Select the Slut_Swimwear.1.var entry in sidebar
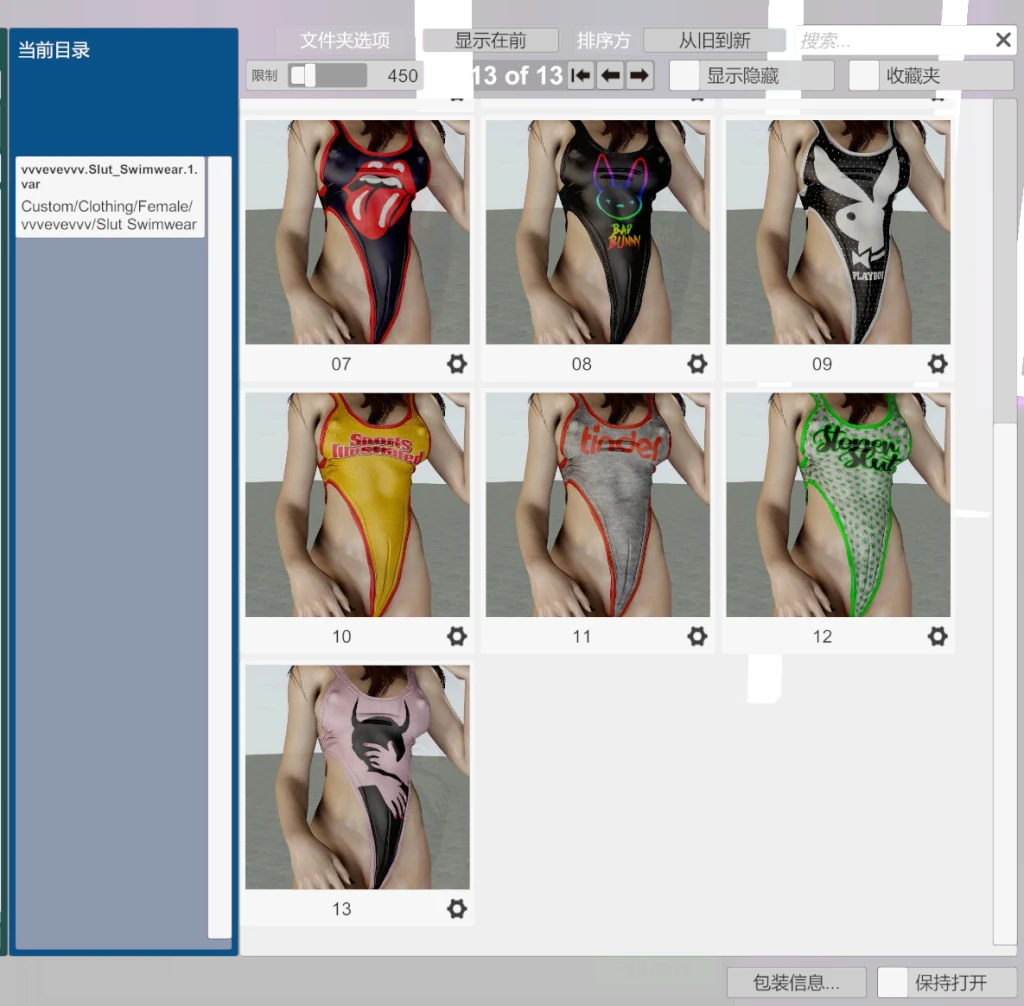The image size is (1024, 1006). pos(110,198)
